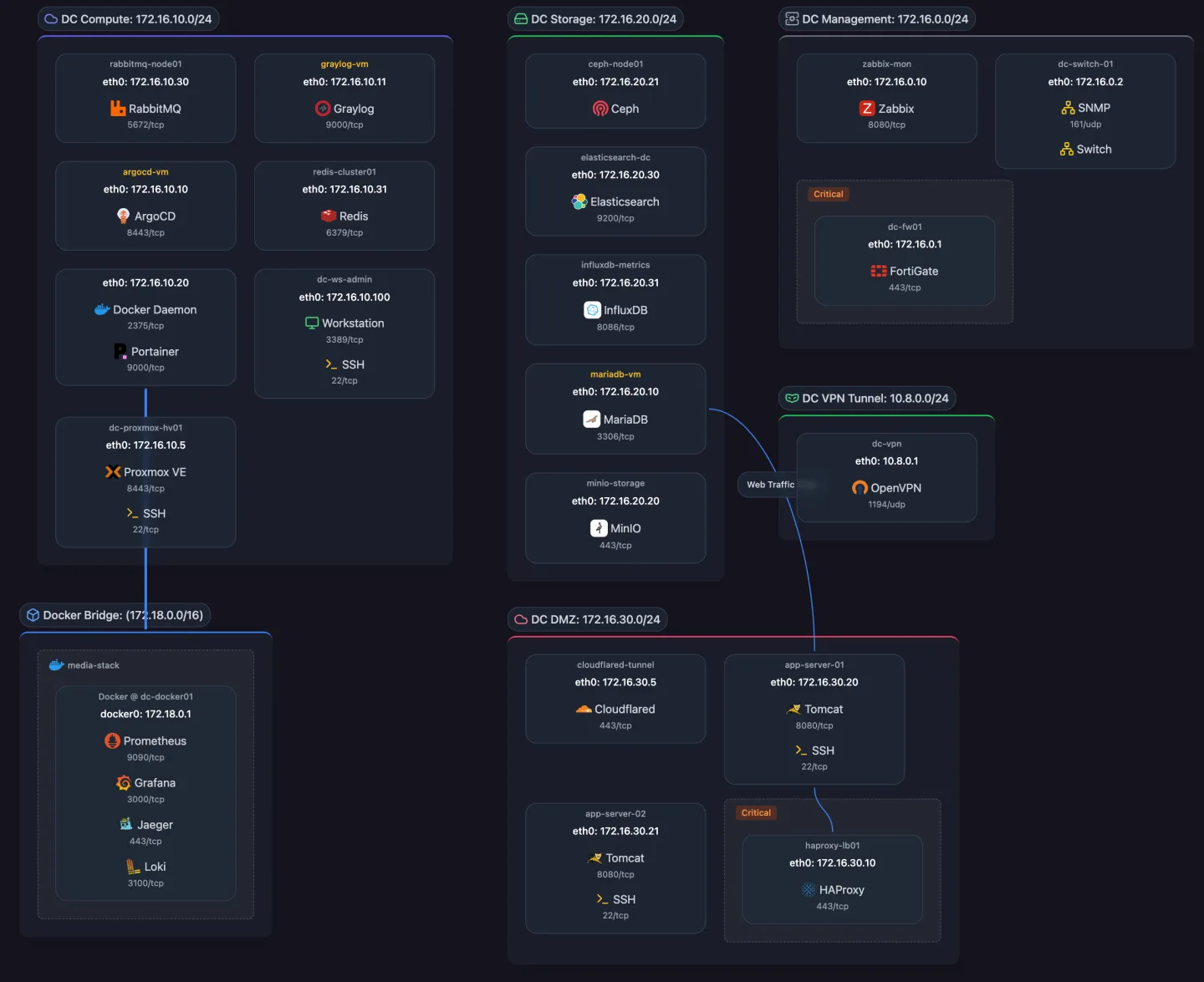Screen dimensions: 1204x982
Task: Select the Portainer icon under Docker Daemon
Action: pos(120,351)
